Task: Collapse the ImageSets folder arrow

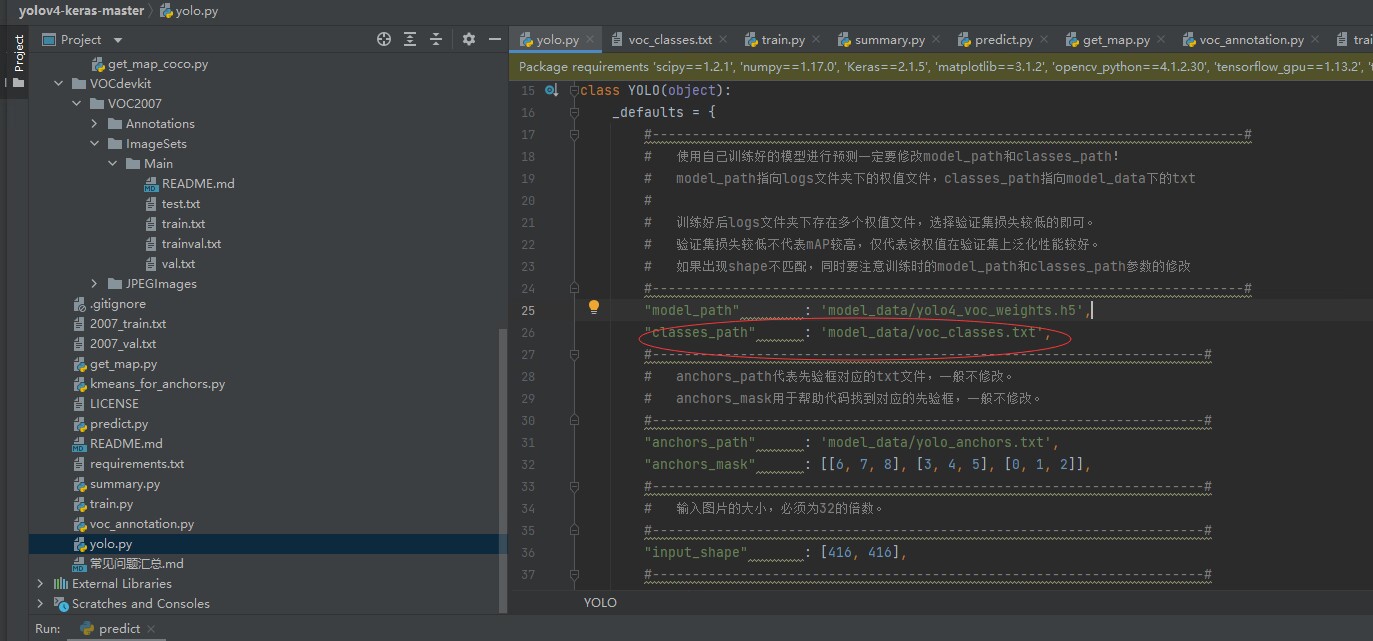Action: [94, 144]
